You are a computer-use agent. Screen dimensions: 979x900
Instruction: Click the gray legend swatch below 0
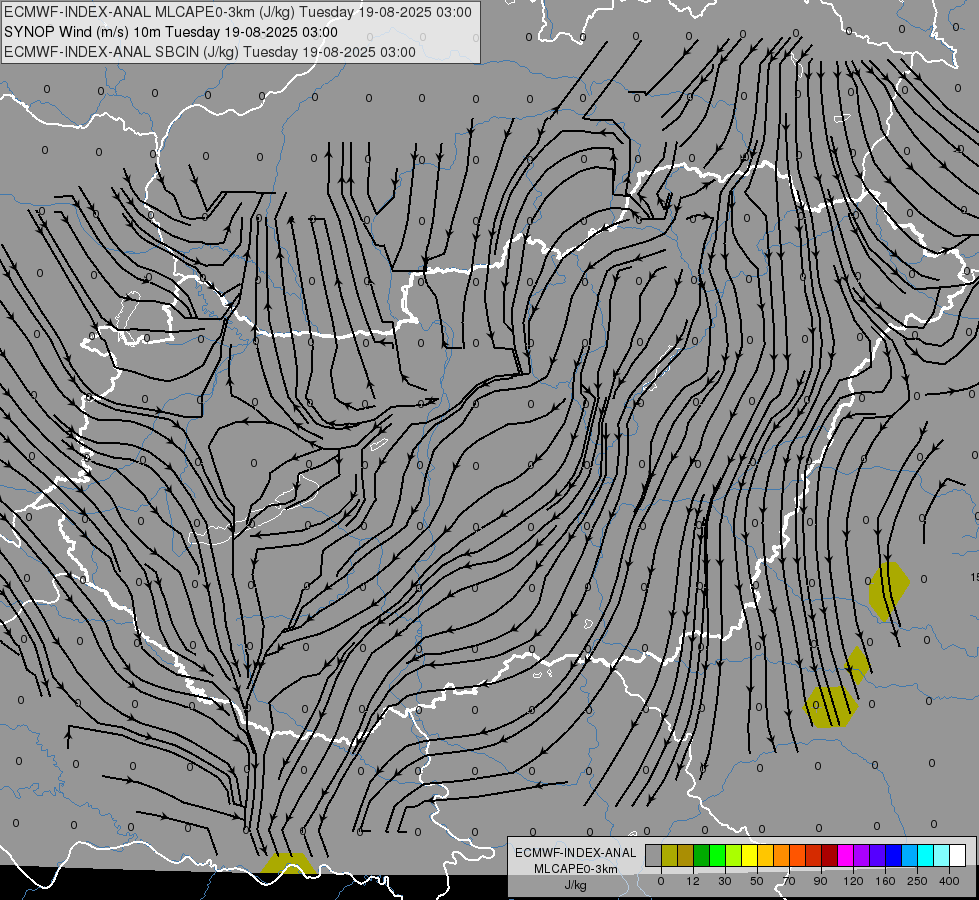point(653,855)
